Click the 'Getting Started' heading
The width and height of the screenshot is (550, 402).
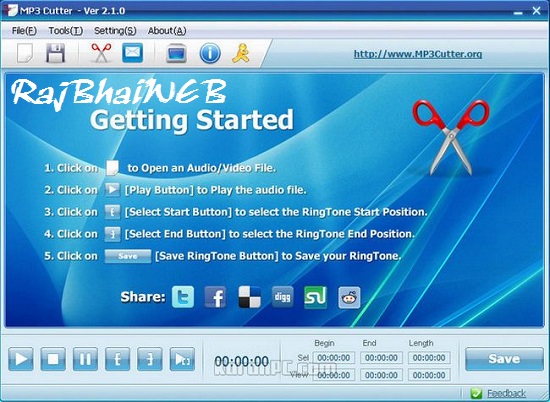point(192,120)
